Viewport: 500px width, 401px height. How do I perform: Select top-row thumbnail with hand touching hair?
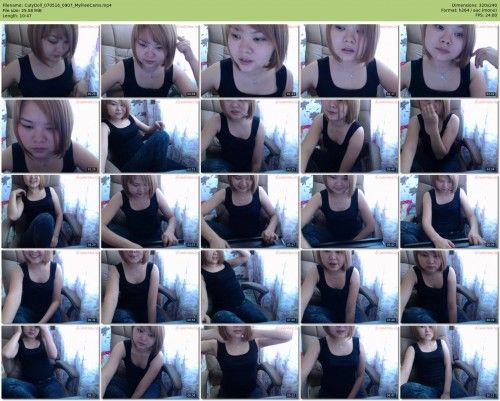point(150,61)
